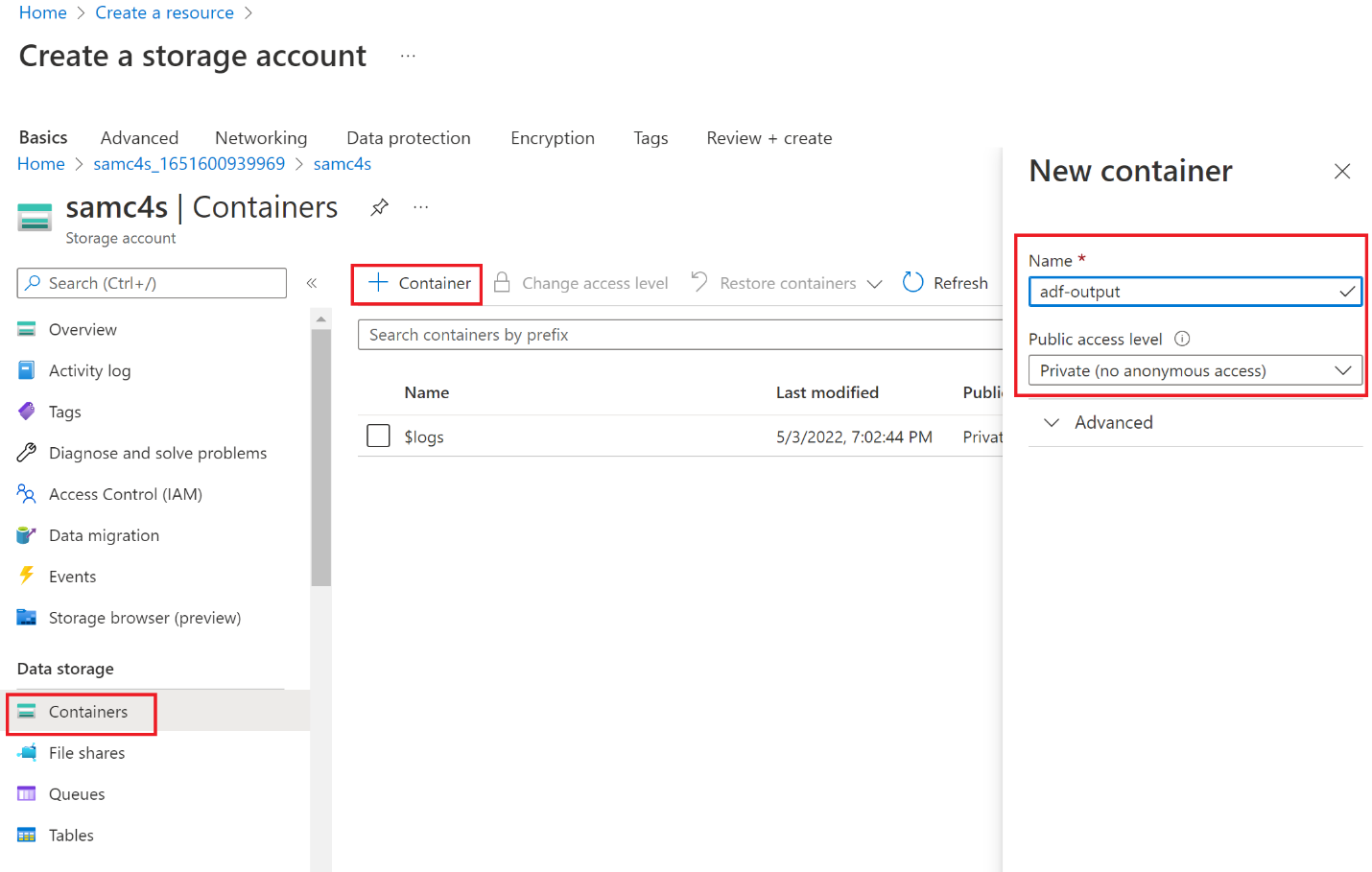Select the purple Tags icon in sidebar
The width and height of the screenshot is (1372, 872).
coord(27,412)
